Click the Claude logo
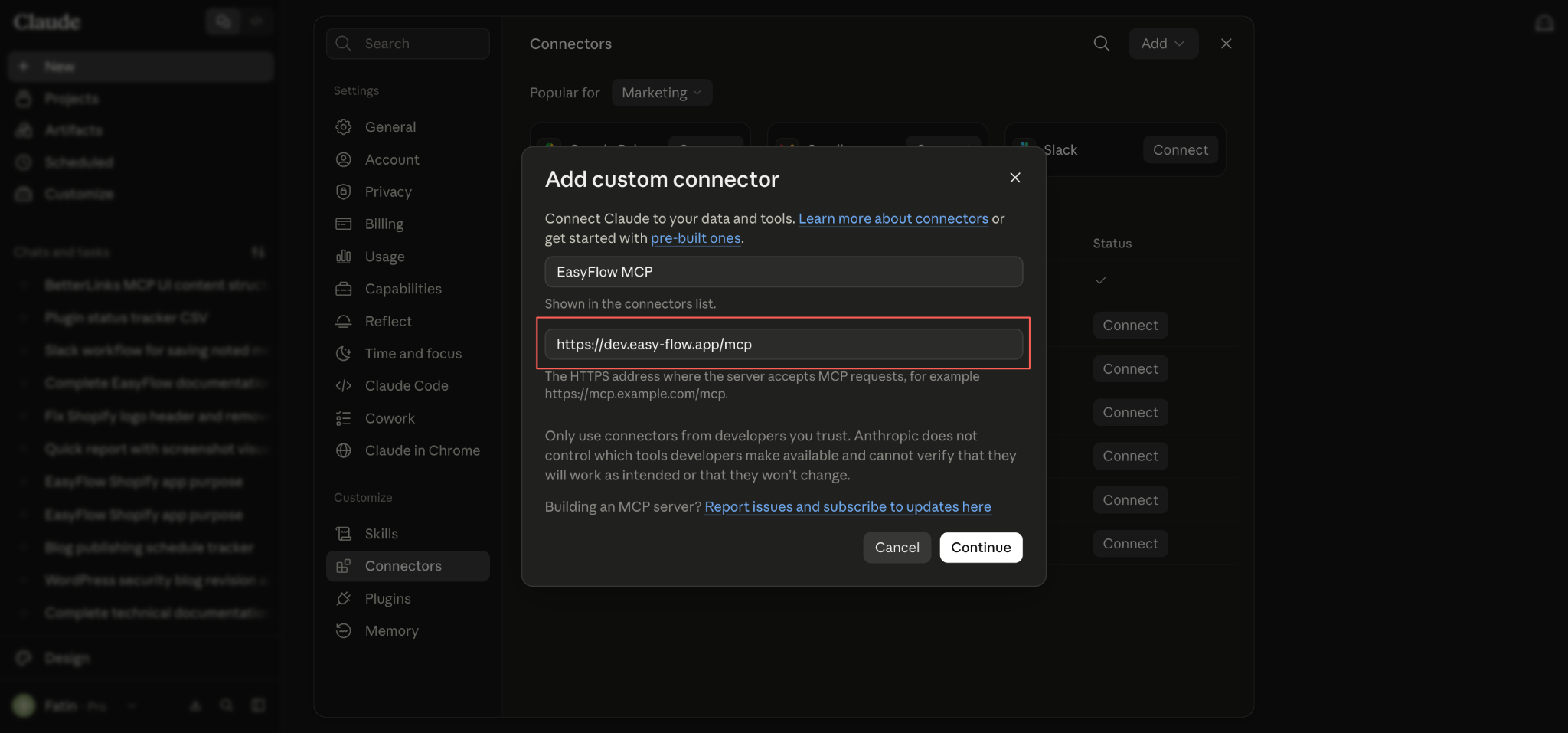1568x733 pixels. coord(47,21)
